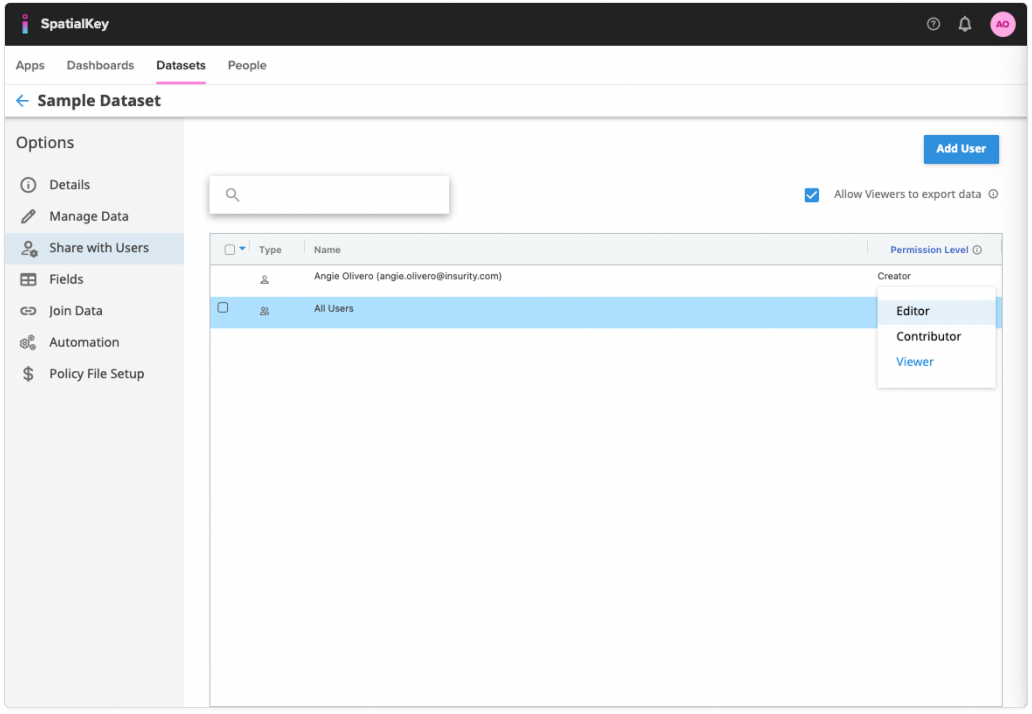
Task: Open the AO user avatar menu
Action: [1002, 24]
